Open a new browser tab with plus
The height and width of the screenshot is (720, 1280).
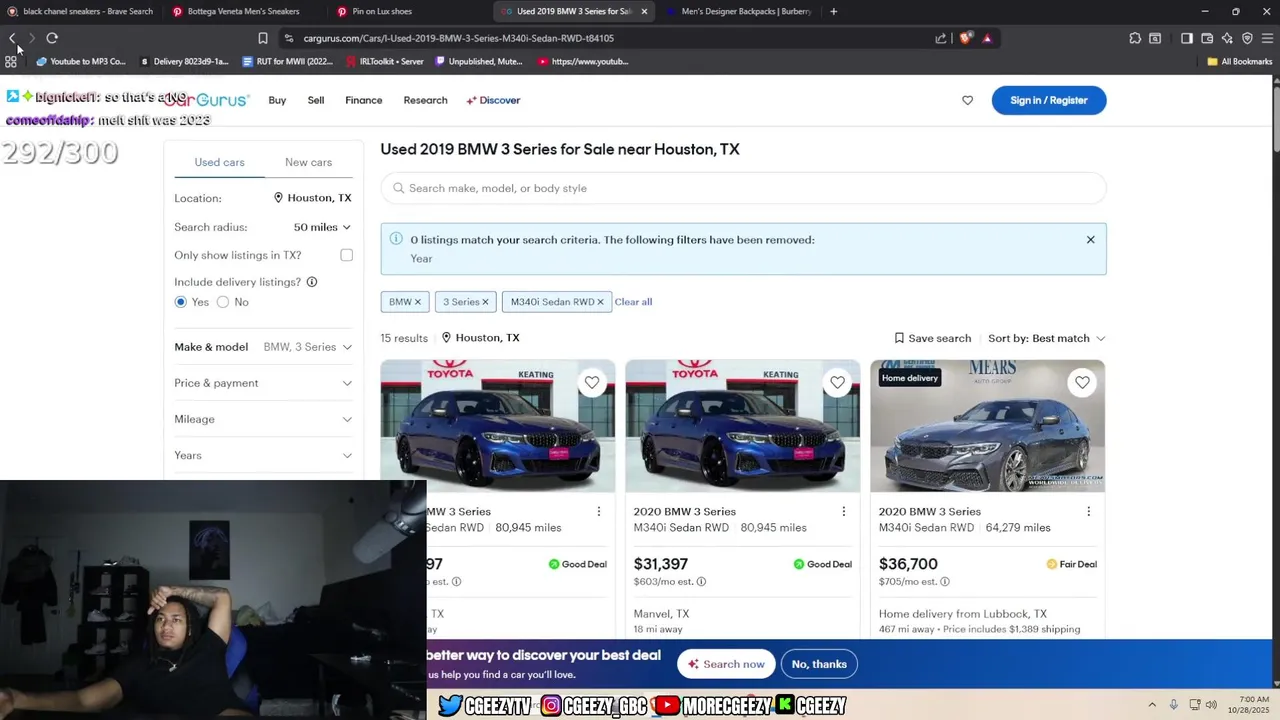coord(833,12)
